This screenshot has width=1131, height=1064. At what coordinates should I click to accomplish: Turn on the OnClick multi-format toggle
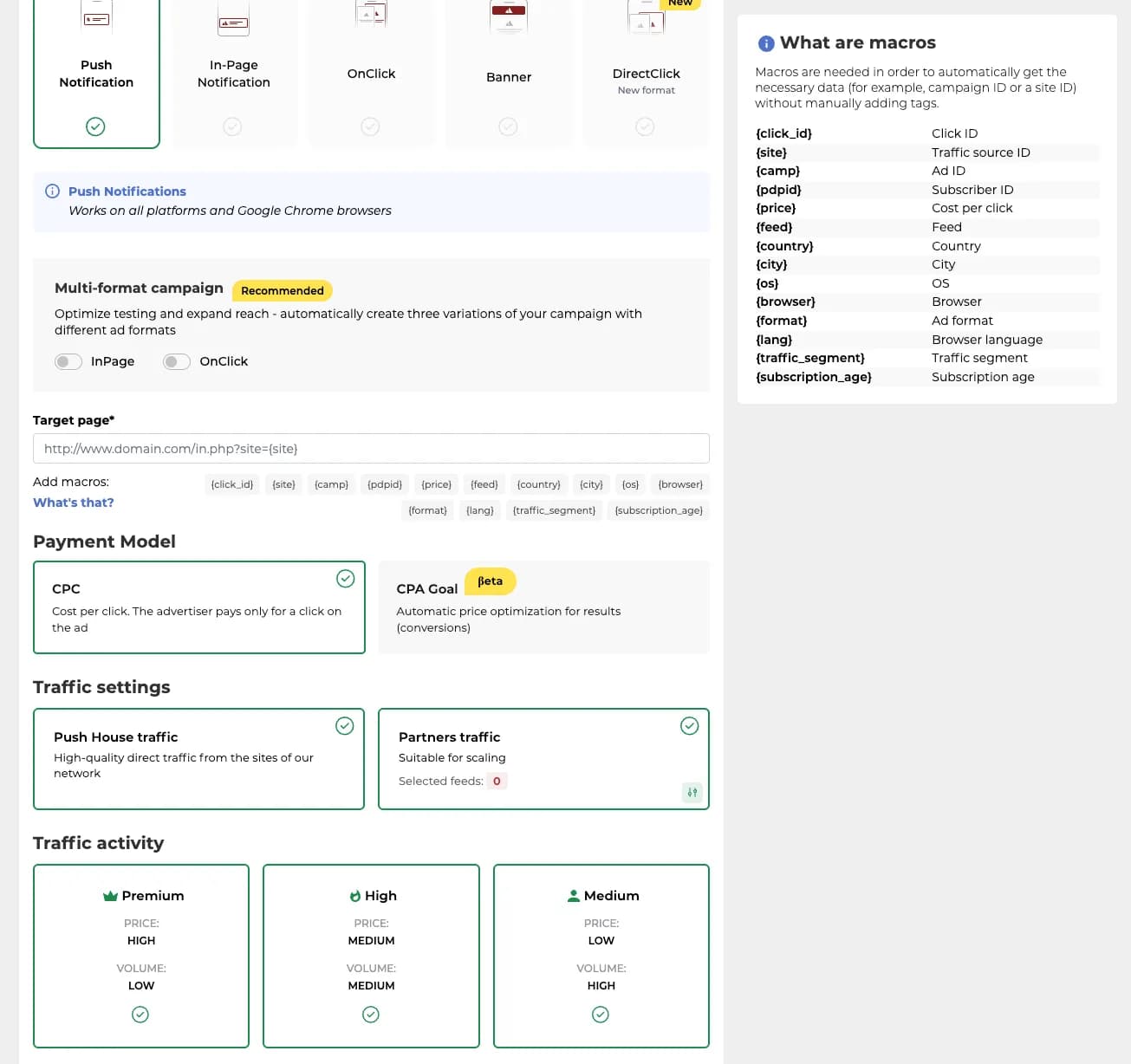[177, 361]
